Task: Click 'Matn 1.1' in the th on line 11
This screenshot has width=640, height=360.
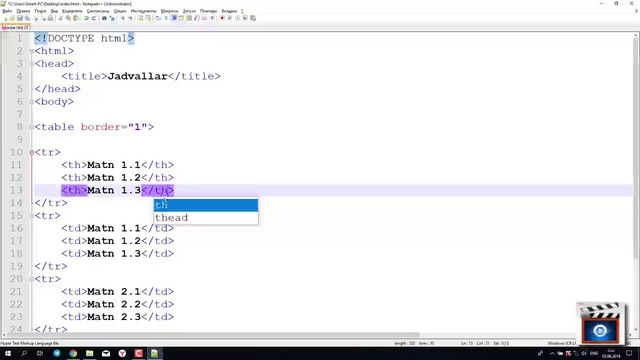Action: (x=114, y=165)
